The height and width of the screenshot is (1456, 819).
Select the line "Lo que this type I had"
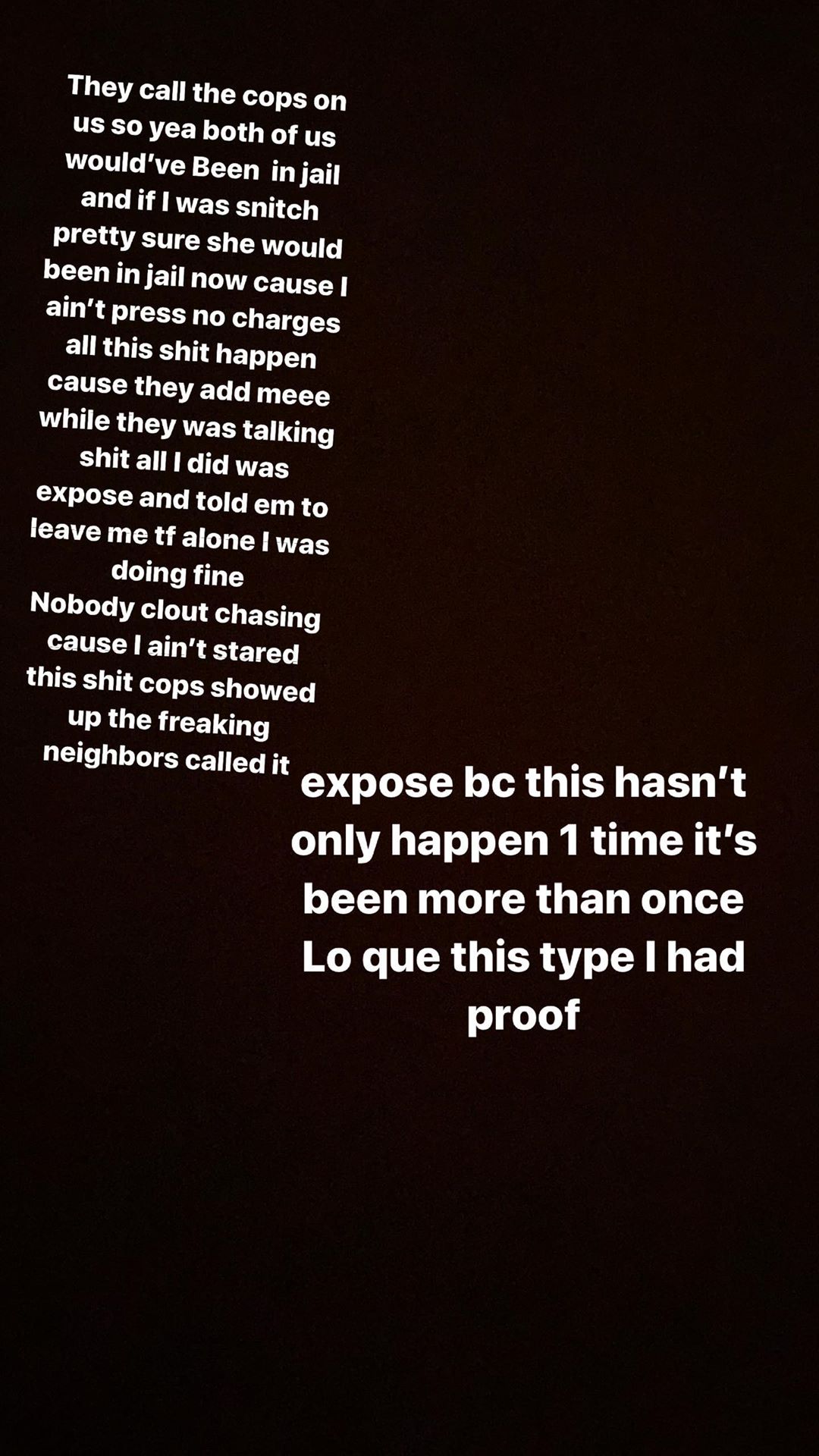tap(523, 958)
